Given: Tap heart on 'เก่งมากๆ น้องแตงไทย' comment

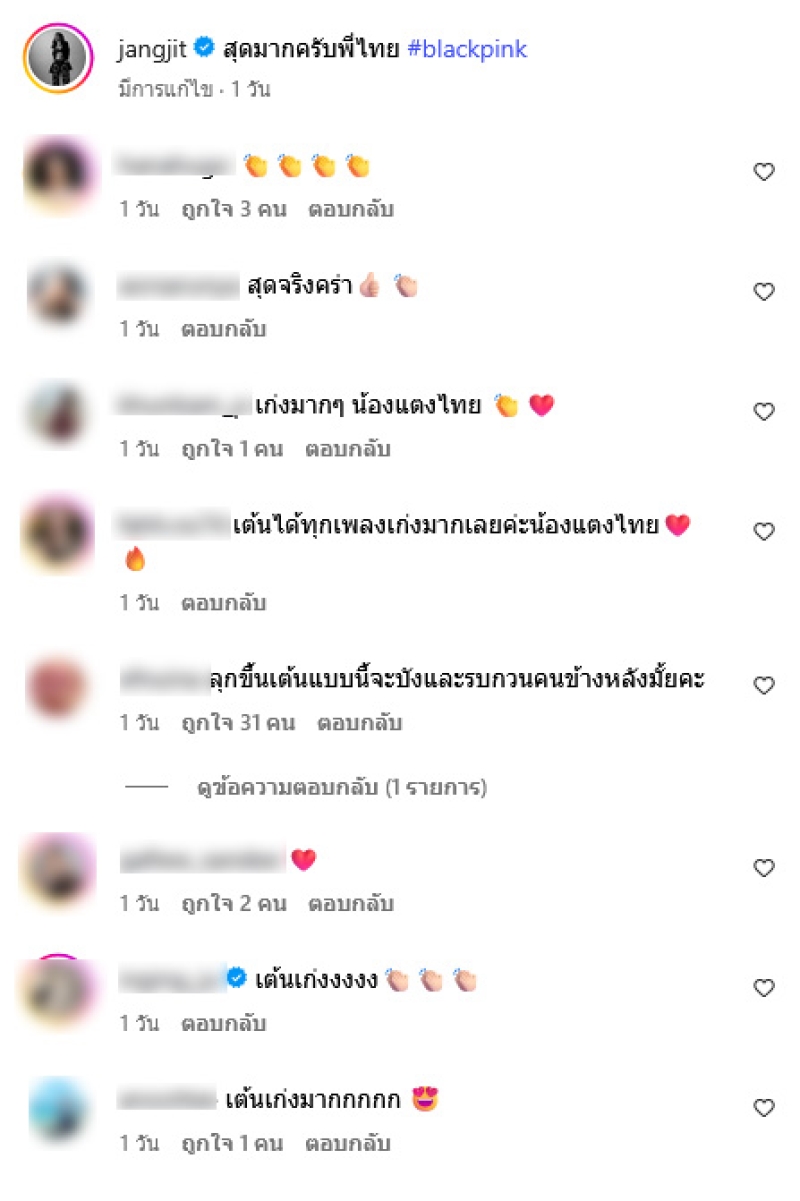Looking at the screenshot, I should click(x=764, y=412).
